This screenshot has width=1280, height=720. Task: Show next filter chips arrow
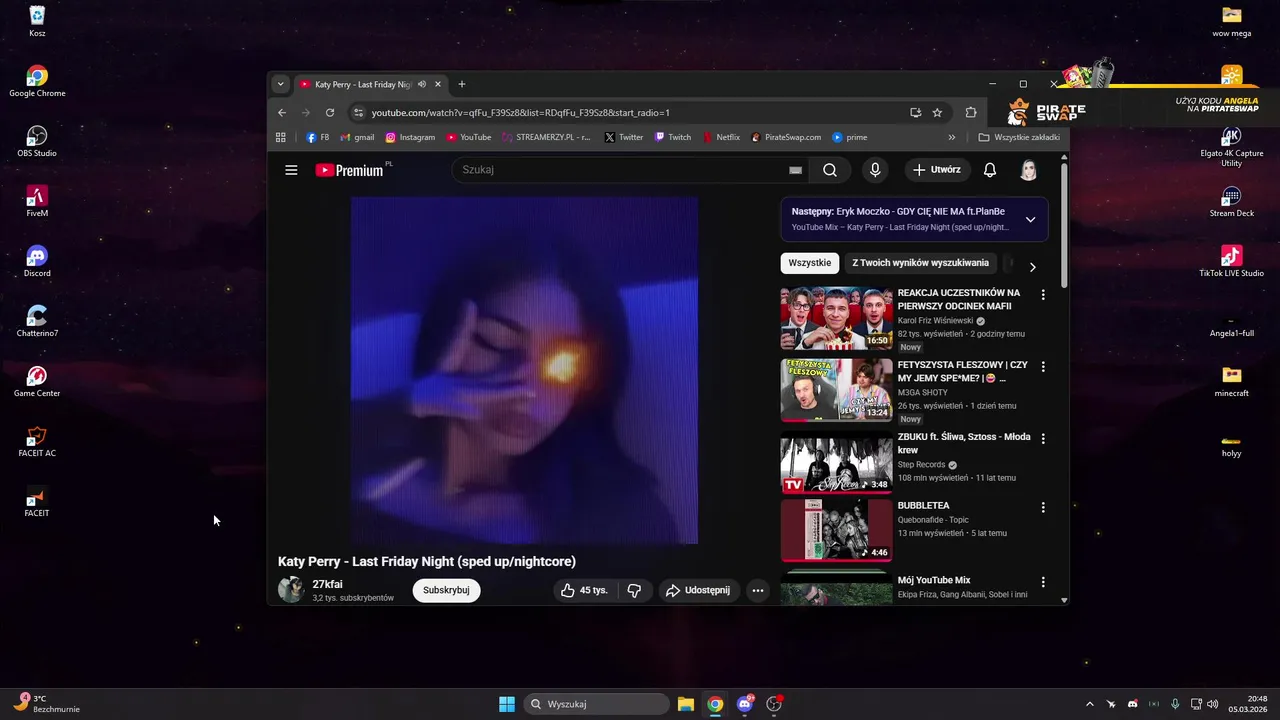pyautogui.click(x=1032, y=267)
